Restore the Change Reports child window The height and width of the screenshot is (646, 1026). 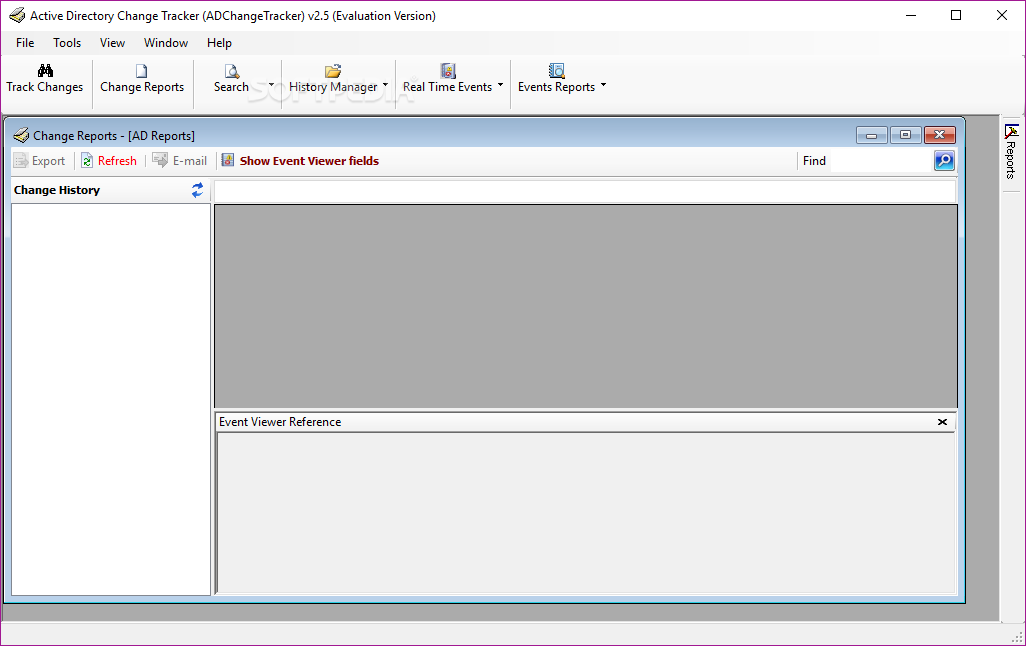(906, 135)
